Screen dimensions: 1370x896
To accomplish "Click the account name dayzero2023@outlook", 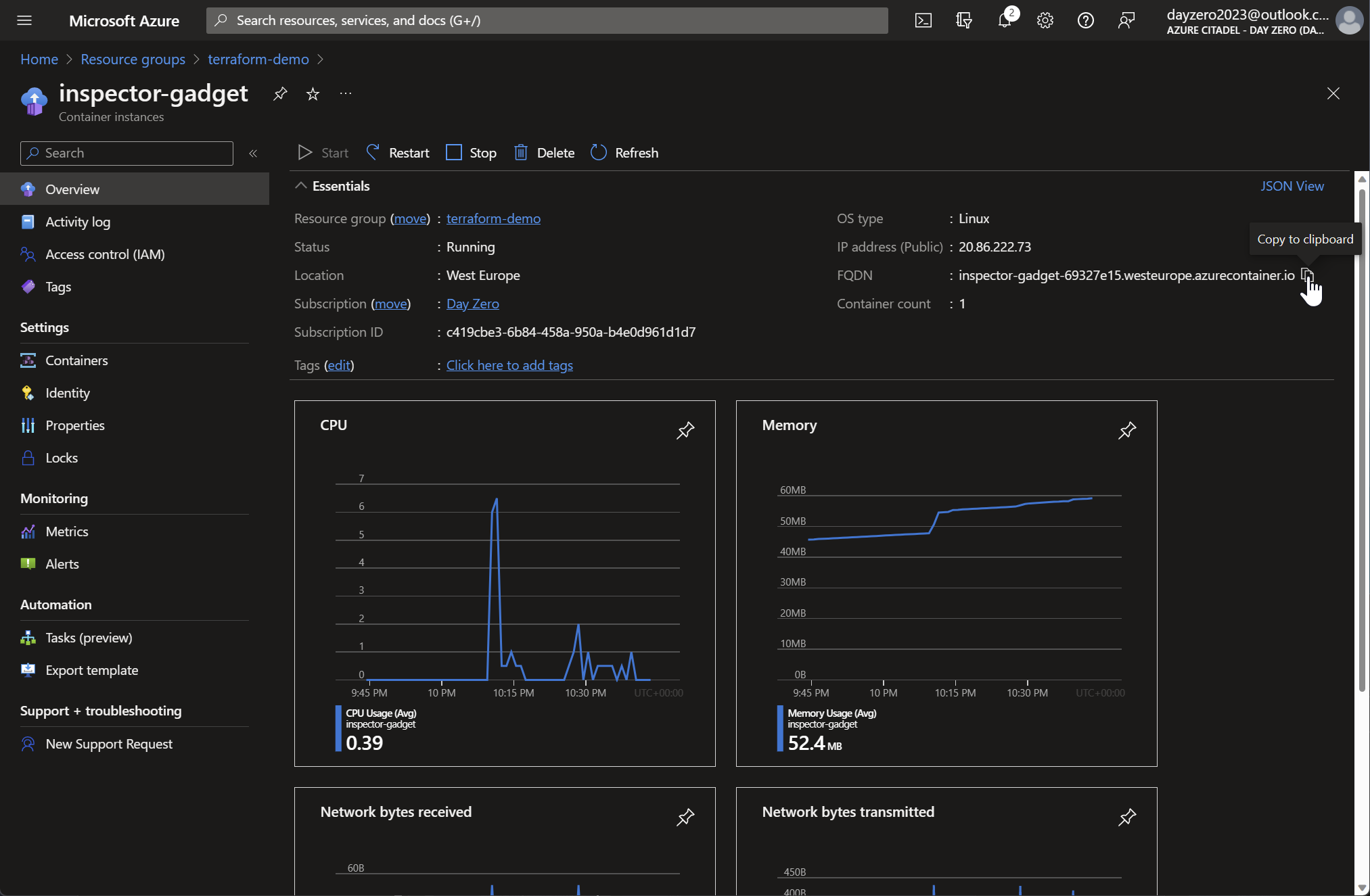I will coord(1248,14).
